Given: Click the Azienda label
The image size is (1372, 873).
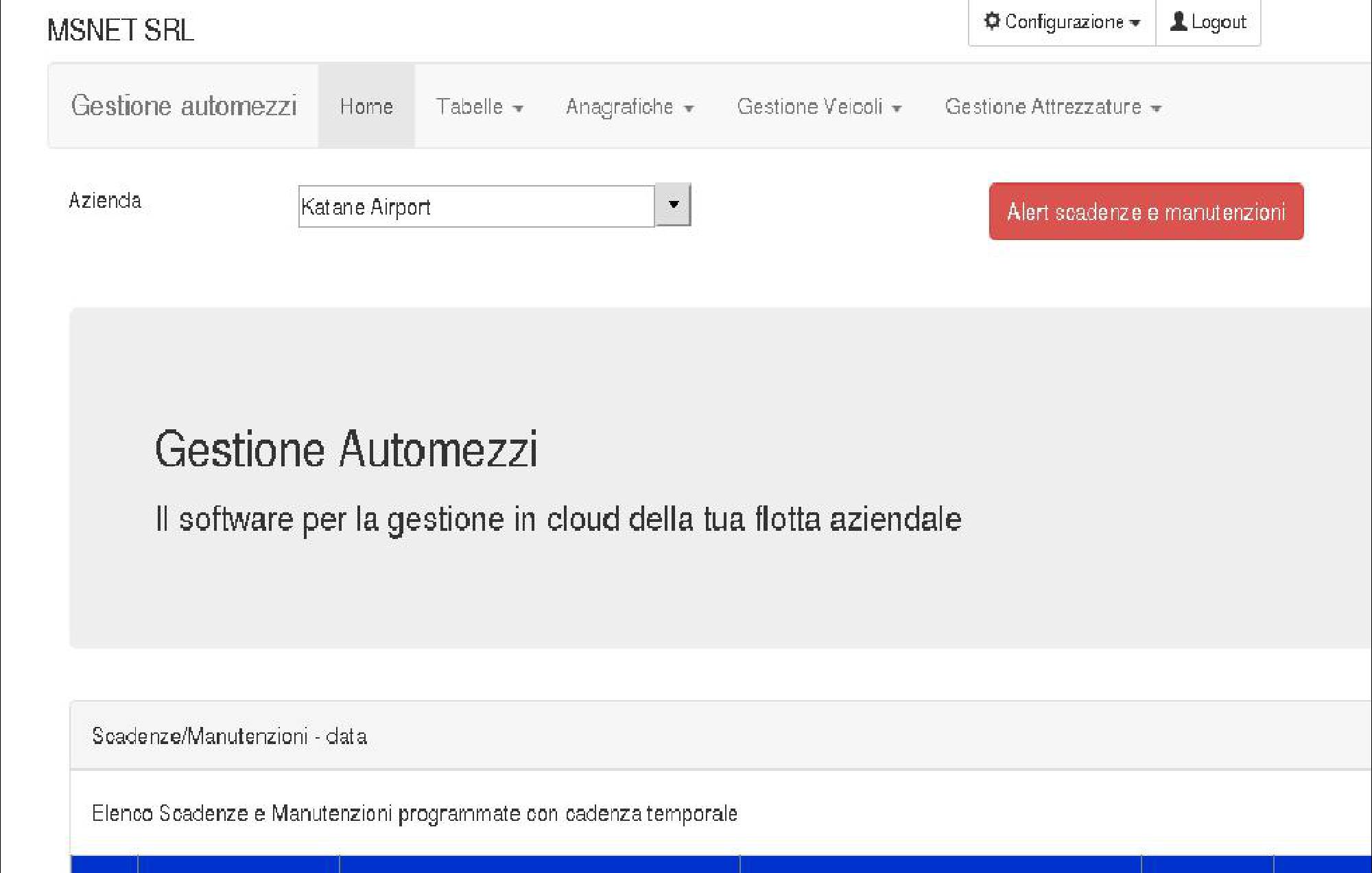Looking at the screenshot, I should [x=105, y=200].
